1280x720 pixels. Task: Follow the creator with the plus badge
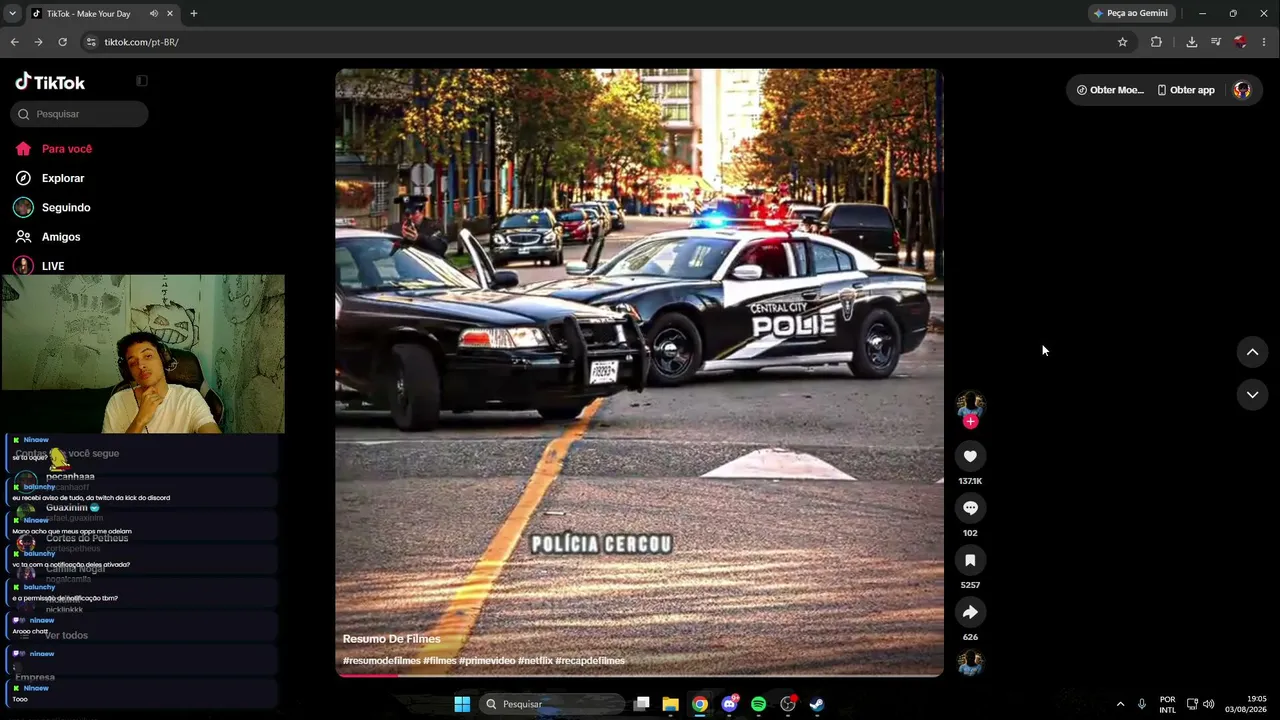pos(970,421)
